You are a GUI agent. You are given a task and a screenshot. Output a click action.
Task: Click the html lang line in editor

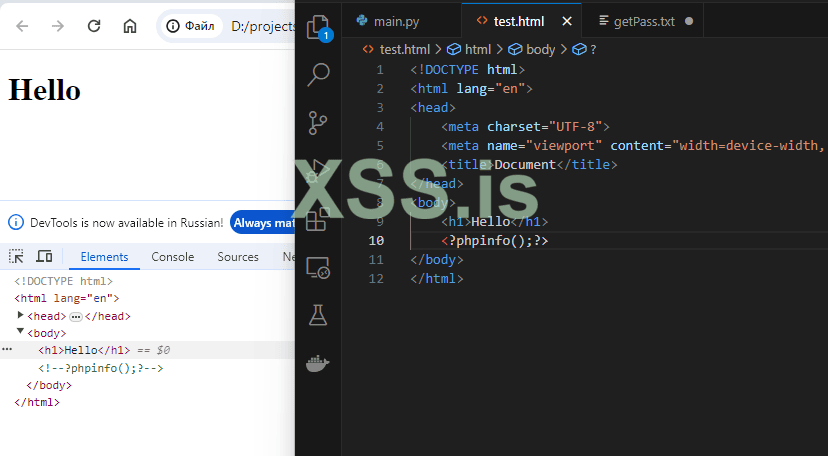472,89
